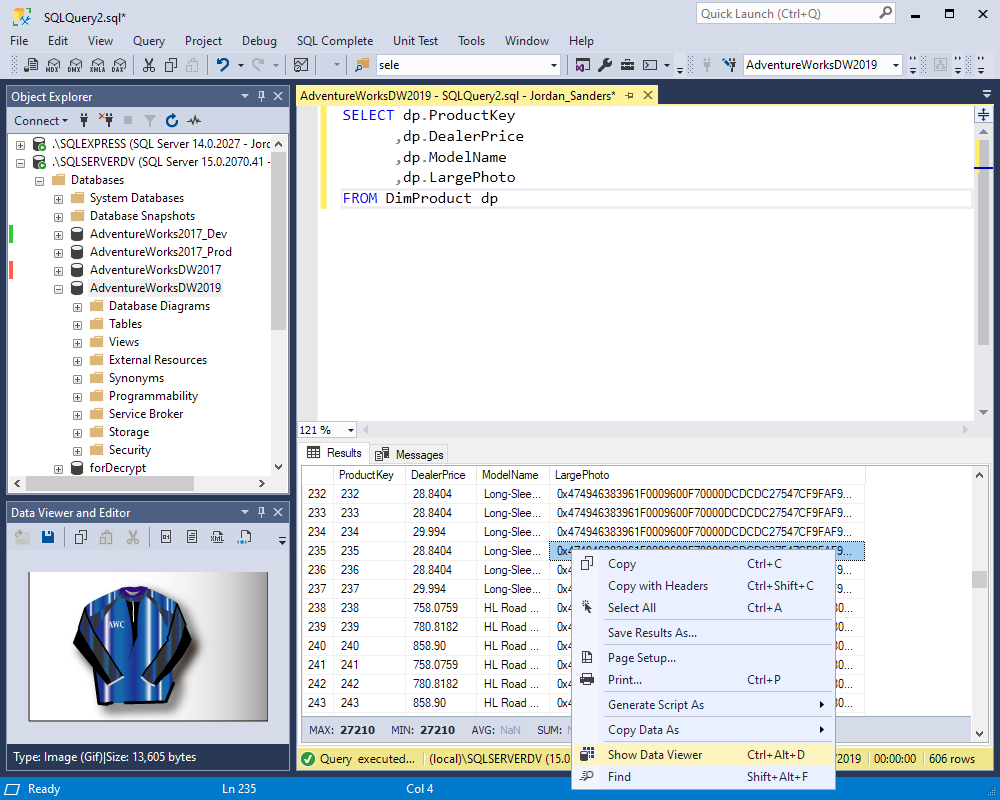
Task: Open Activity Monitor icon in Object Explorer
Action: point(193,121)
